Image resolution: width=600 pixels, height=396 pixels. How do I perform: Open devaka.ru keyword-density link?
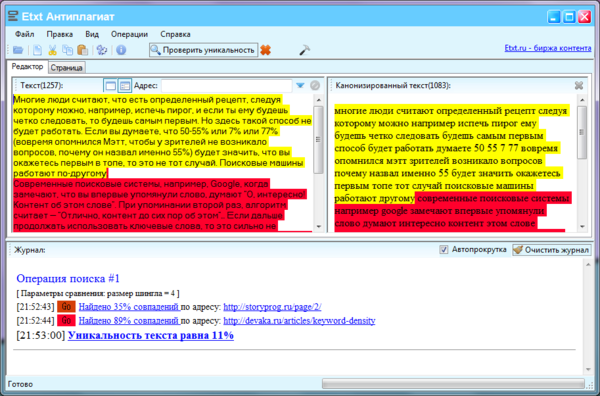click(299, 321)
